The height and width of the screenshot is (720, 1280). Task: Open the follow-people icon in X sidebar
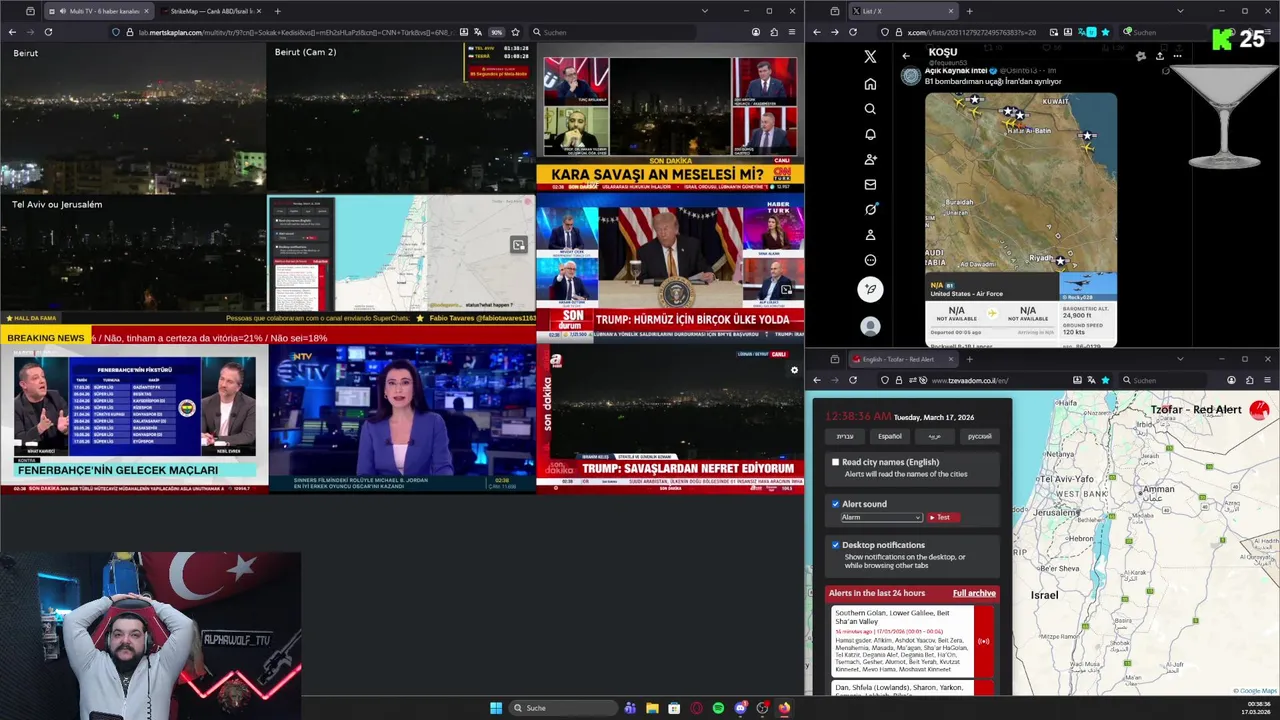tap(870, 159)
